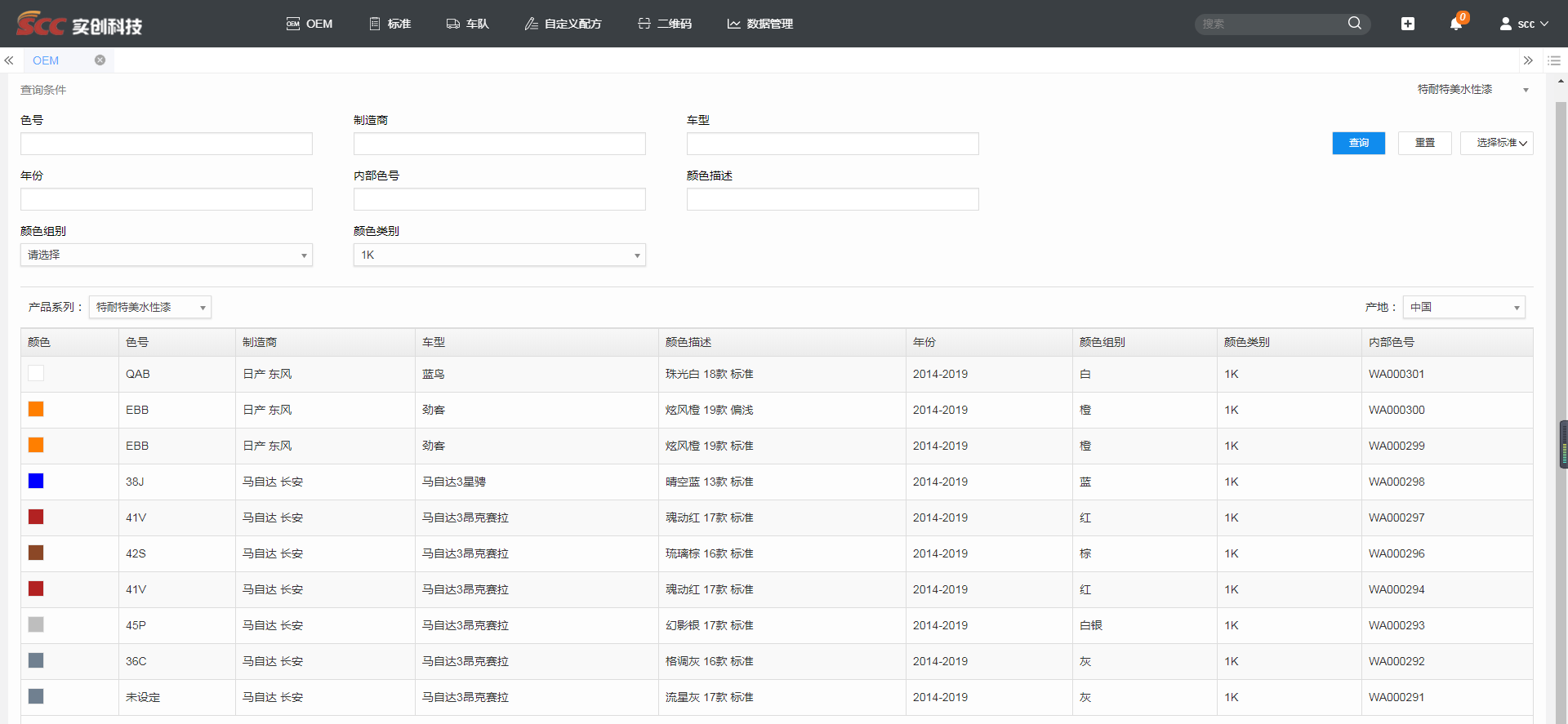Click the 制造商 column header
The width and height of the screenshot is (1568, 724).
[325, 342]
